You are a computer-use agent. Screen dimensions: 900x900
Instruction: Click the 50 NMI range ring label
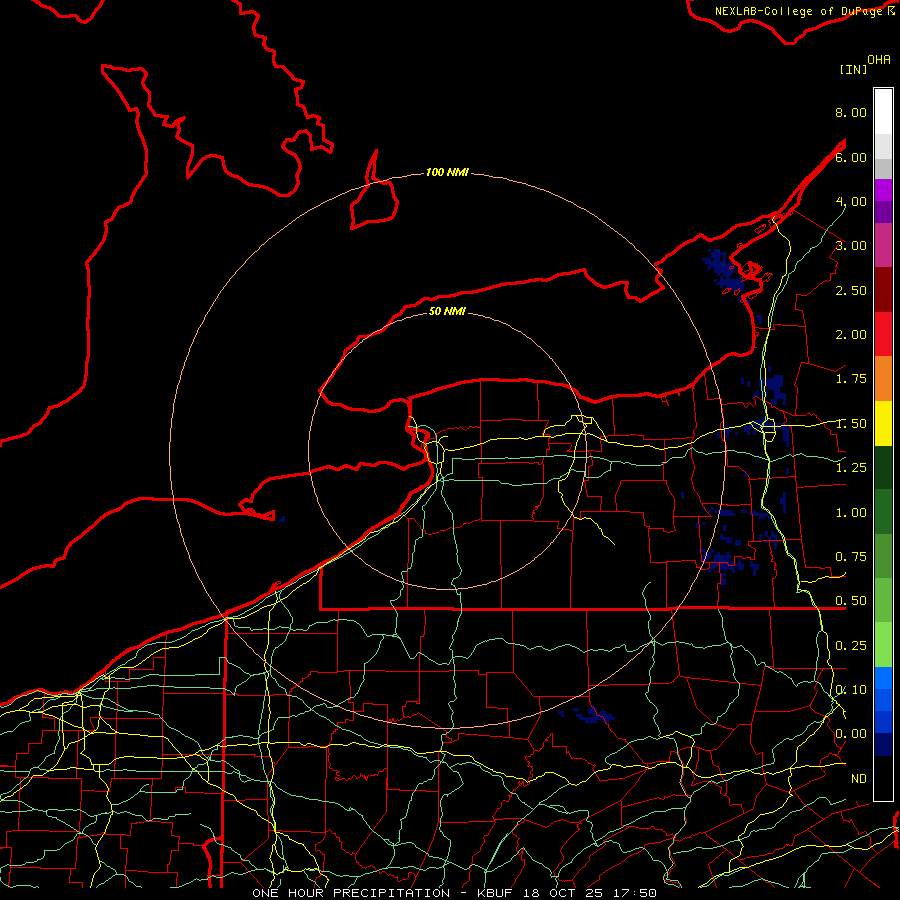[447, 311]
